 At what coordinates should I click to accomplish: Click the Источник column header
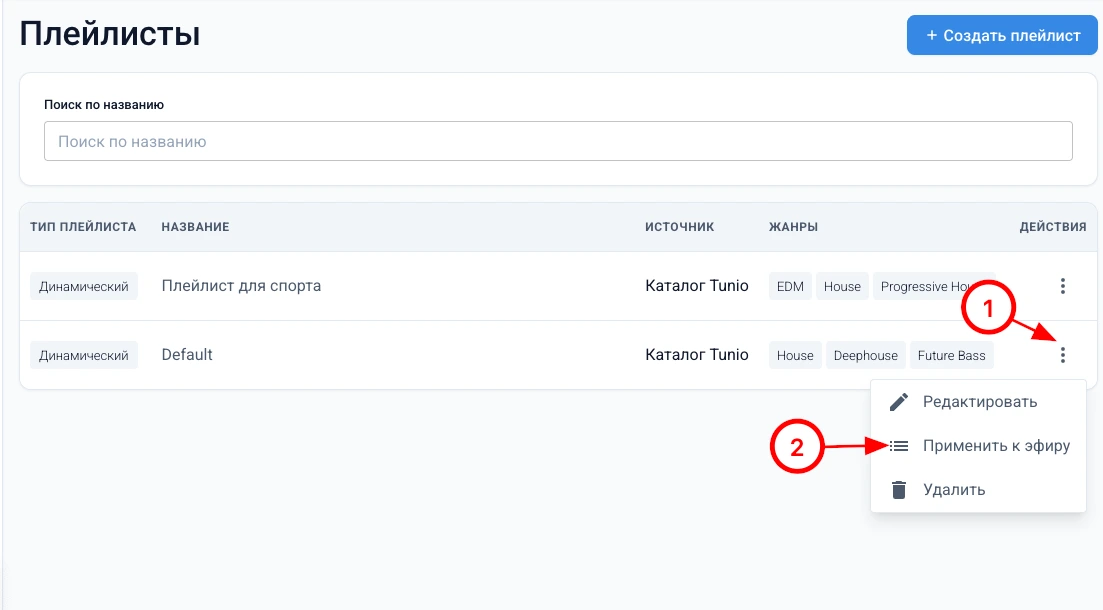(679, 227)
